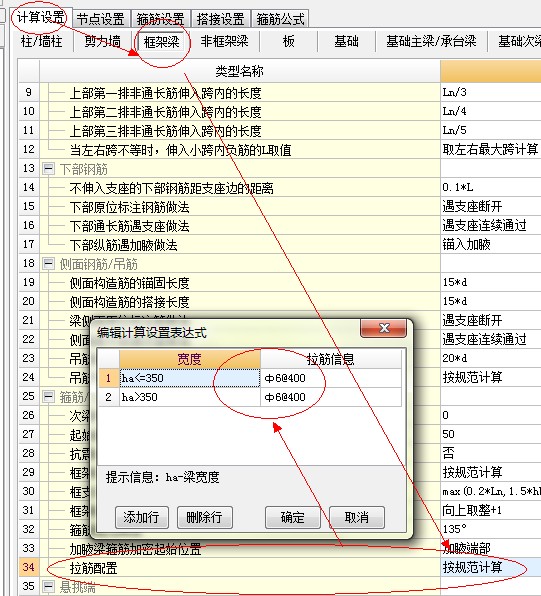Screen dimensions: 541x596
Task: Click the Ln/4 value cell
Action: click(491, 111)
